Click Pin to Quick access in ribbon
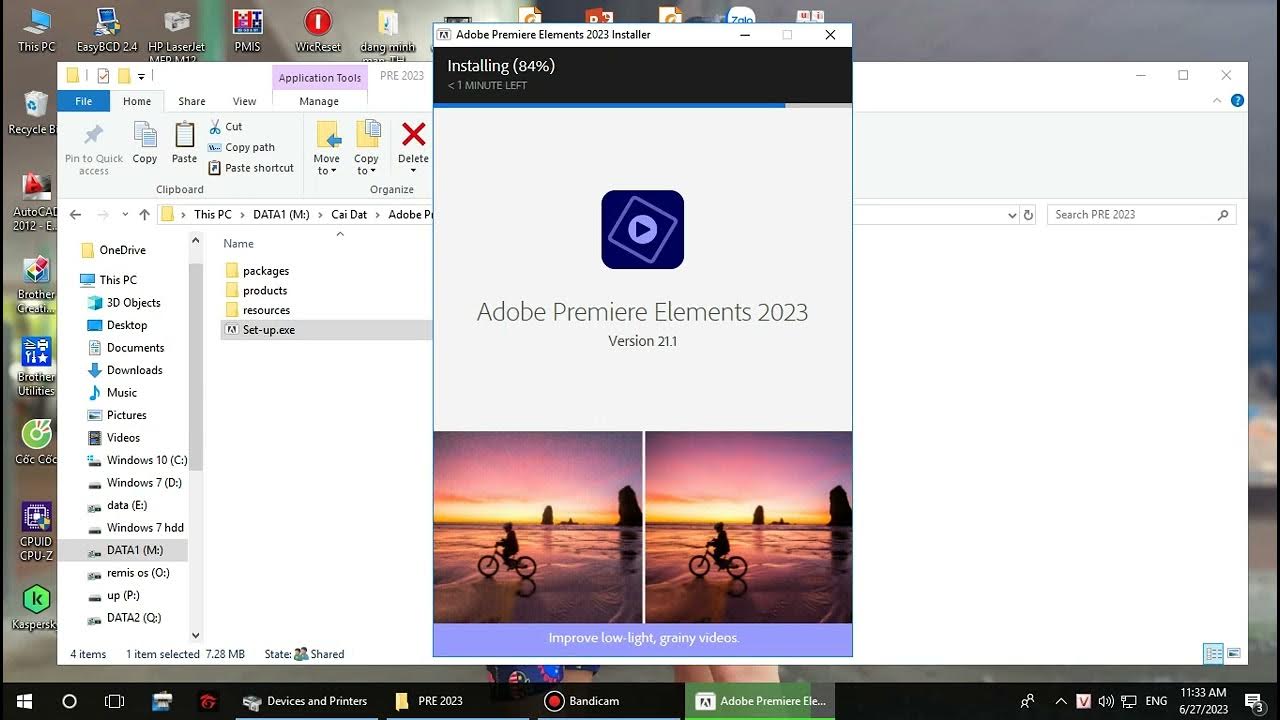The height and width of the screenshot is (720, 1280). (94, 149)
